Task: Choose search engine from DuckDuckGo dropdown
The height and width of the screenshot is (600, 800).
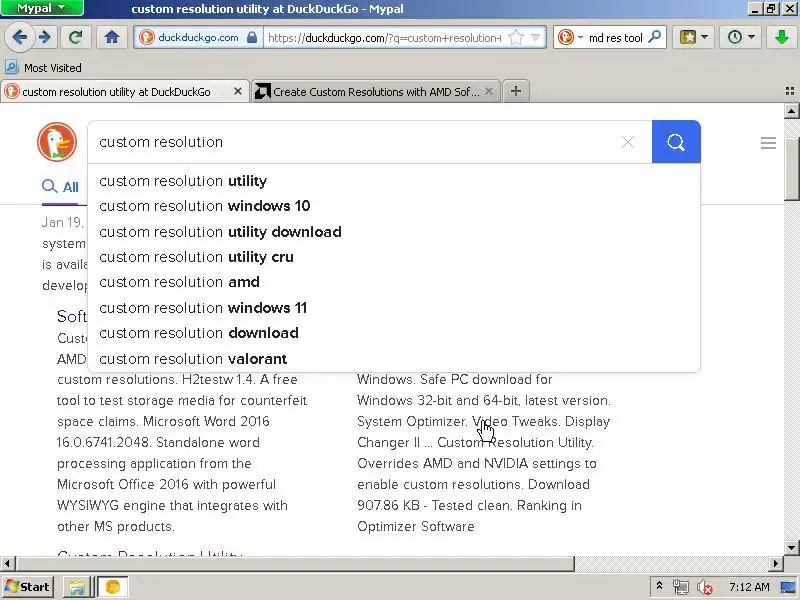Action: click(x=570, y=37)
